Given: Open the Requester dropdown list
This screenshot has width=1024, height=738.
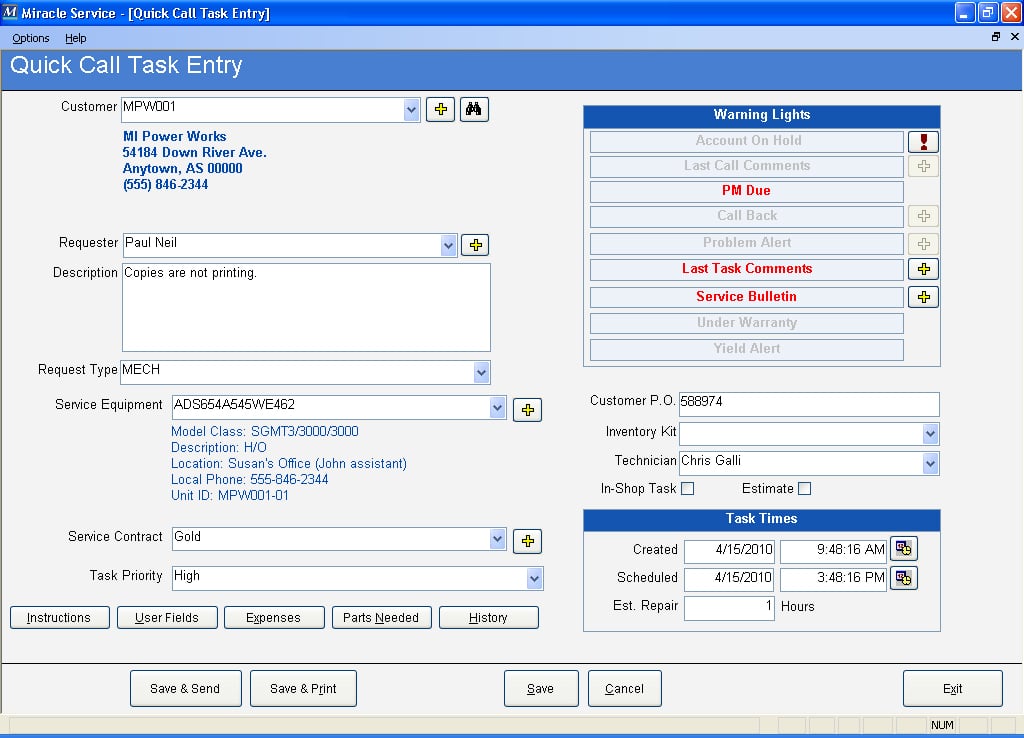Looking at the screenshot, I should point(448,246).
